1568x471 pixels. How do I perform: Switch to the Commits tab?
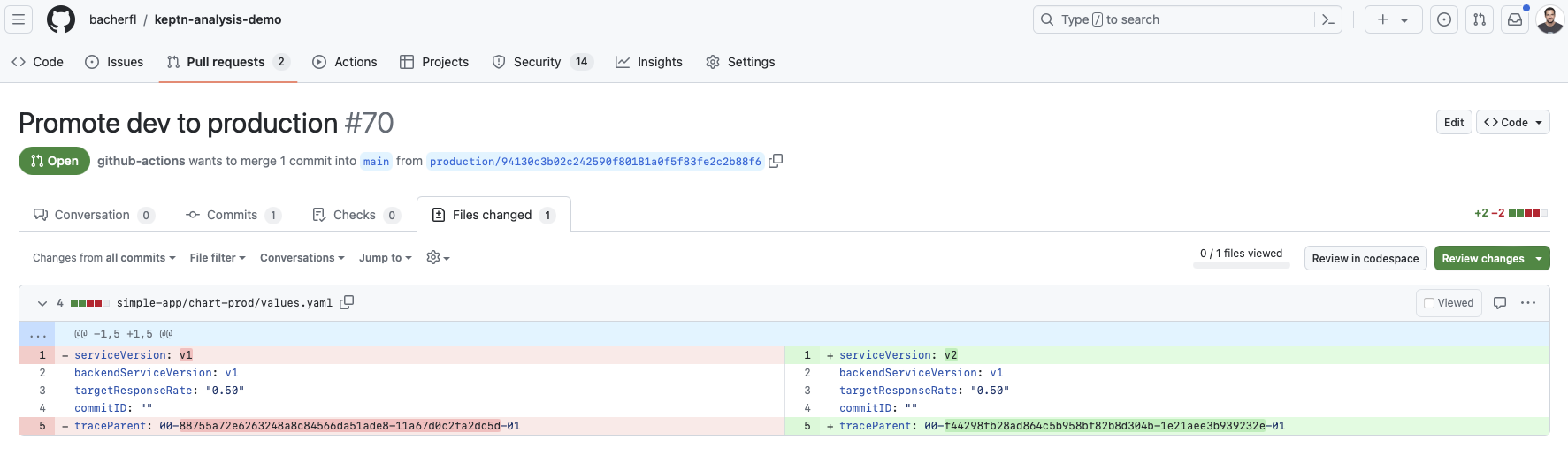(233, 215)
